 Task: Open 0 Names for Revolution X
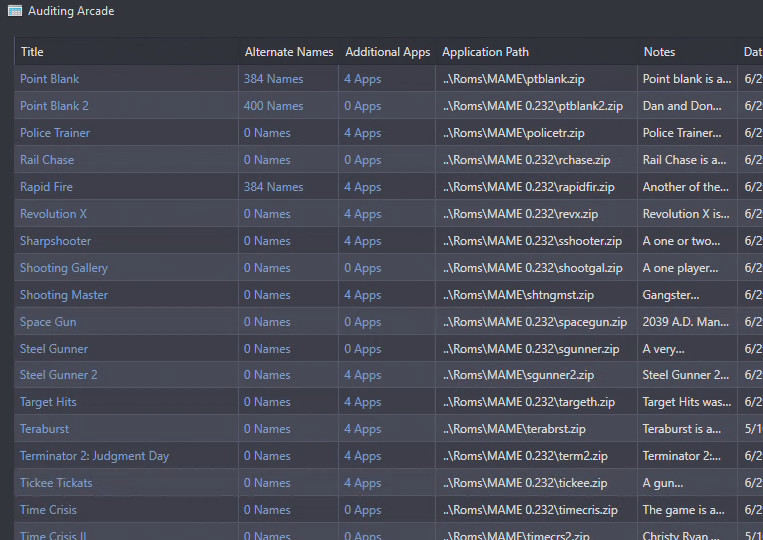point(267,214)
